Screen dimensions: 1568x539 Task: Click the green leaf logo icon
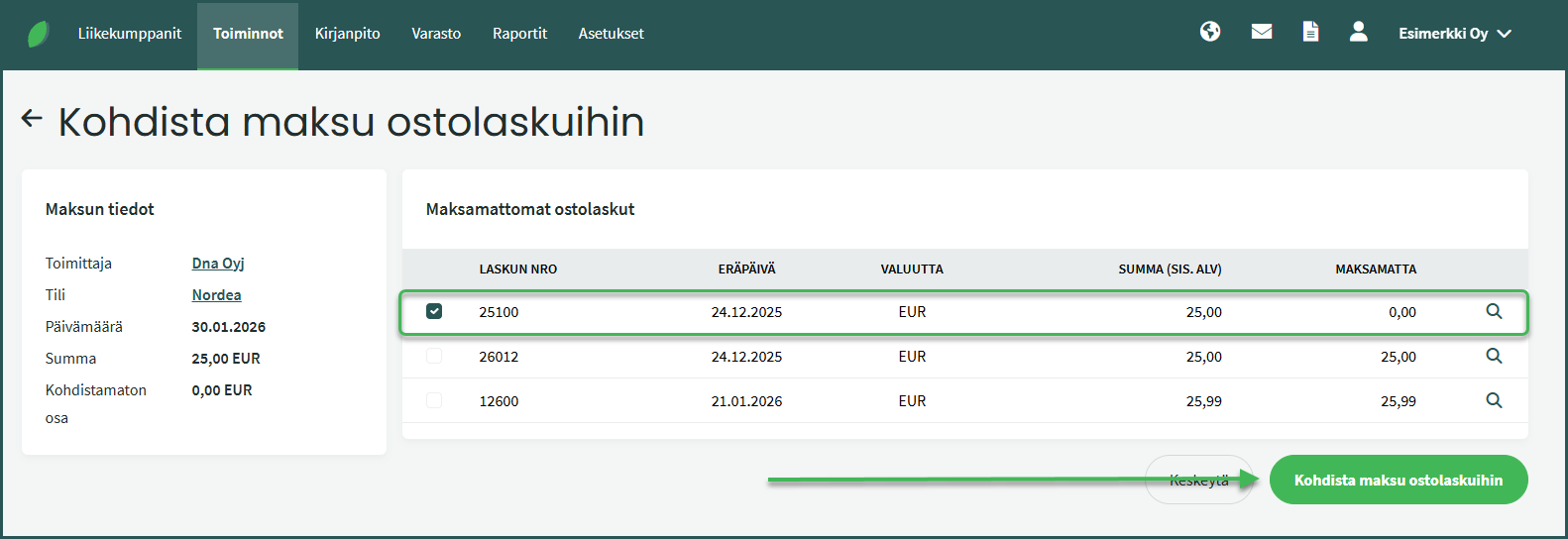(x=38, y=34)
